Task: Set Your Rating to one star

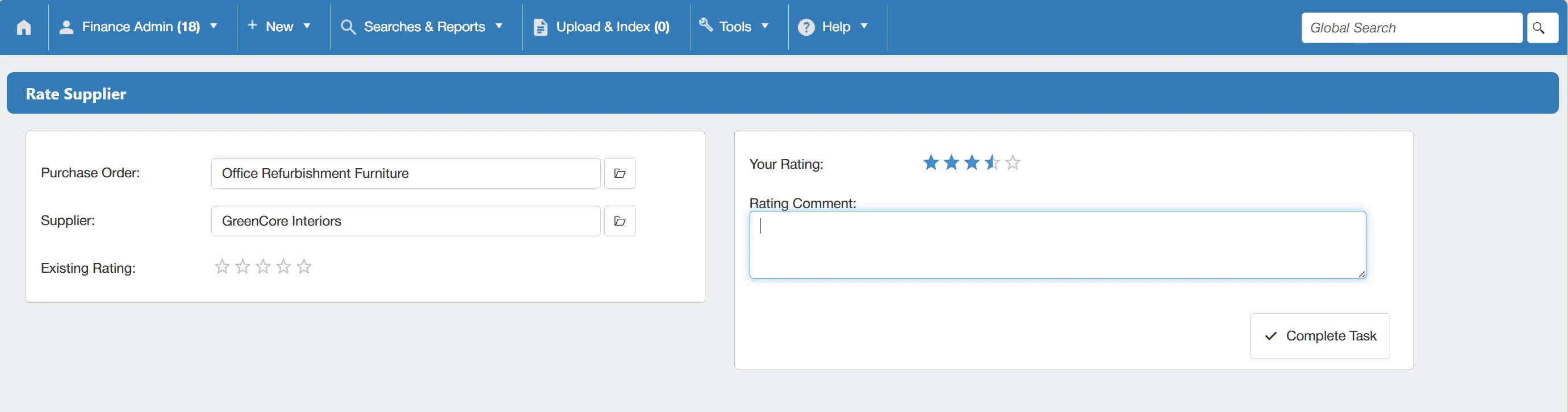Action: click(x=931, y=163)
